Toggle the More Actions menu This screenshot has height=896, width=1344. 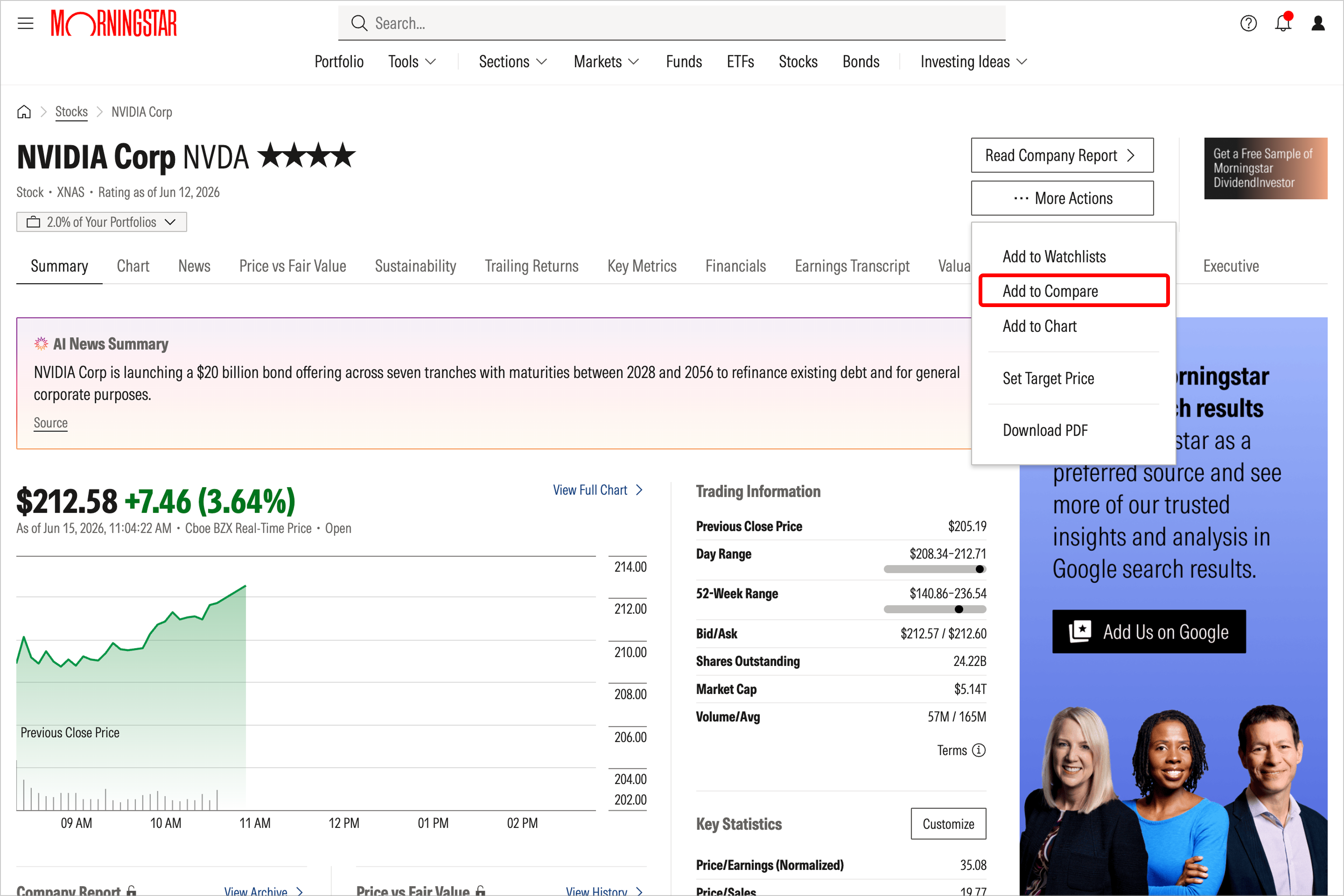[x=1062, y=198]
